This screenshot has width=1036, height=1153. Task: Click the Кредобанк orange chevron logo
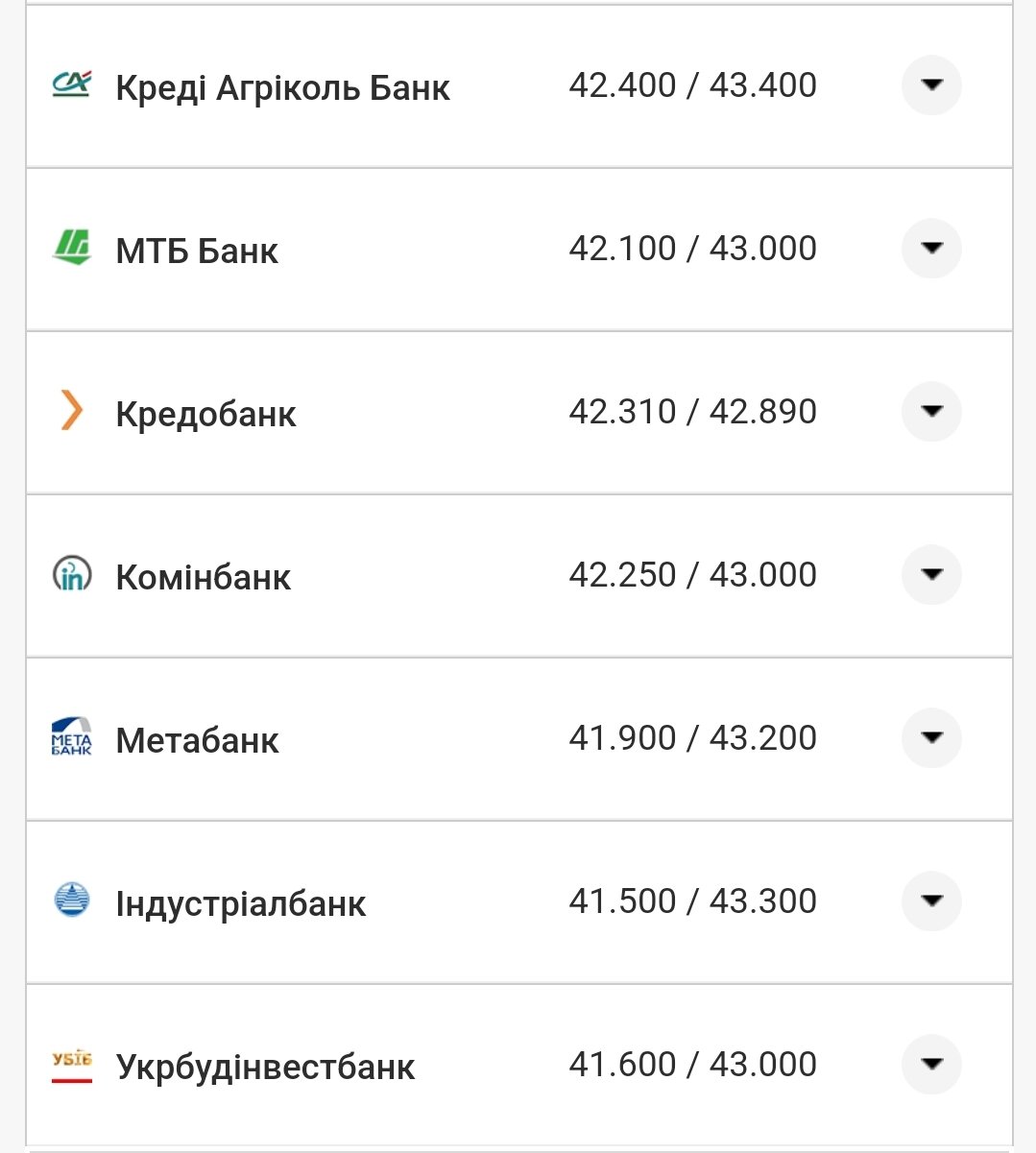(71, 411)
